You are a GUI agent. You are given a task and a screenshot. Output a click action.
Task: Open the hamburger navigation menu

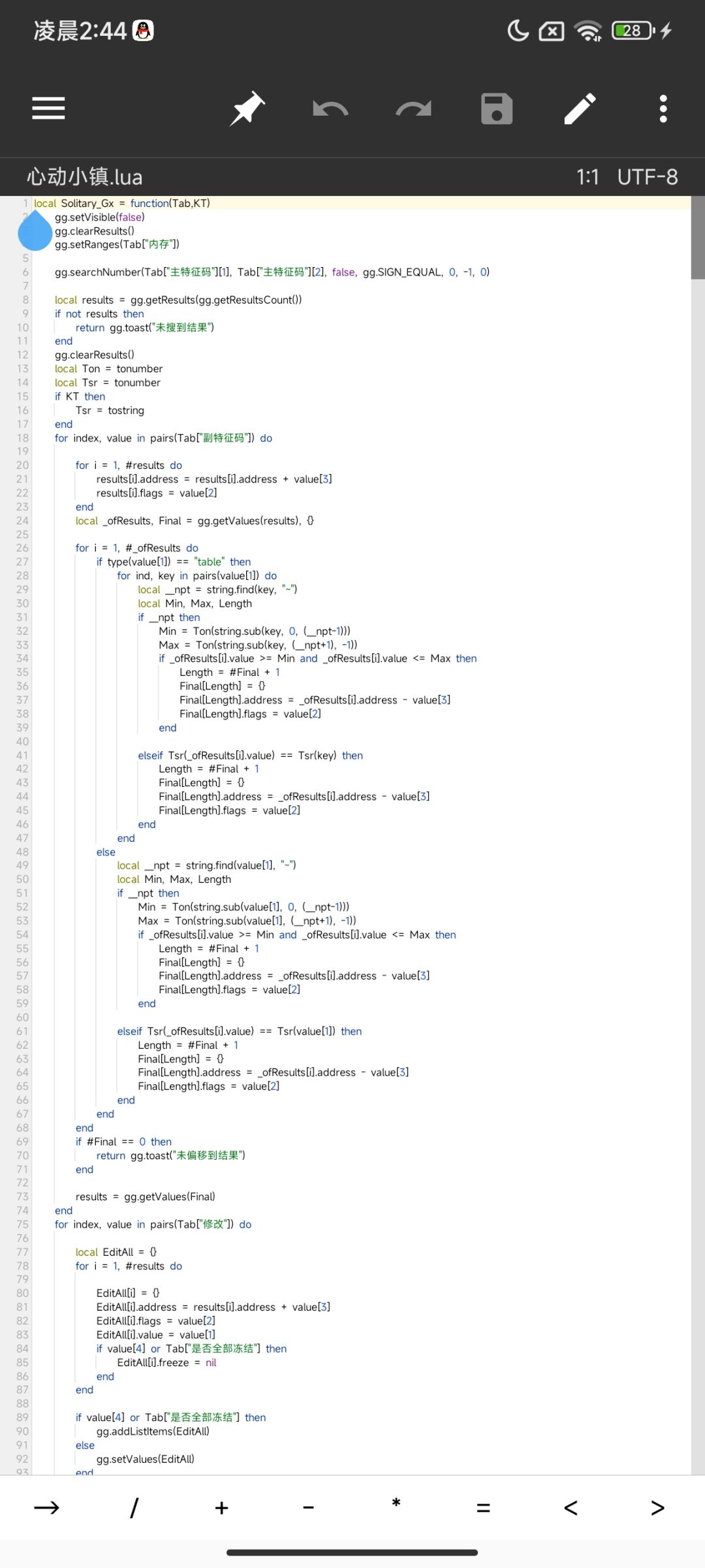pyautogui.click(x=48, y=108)
